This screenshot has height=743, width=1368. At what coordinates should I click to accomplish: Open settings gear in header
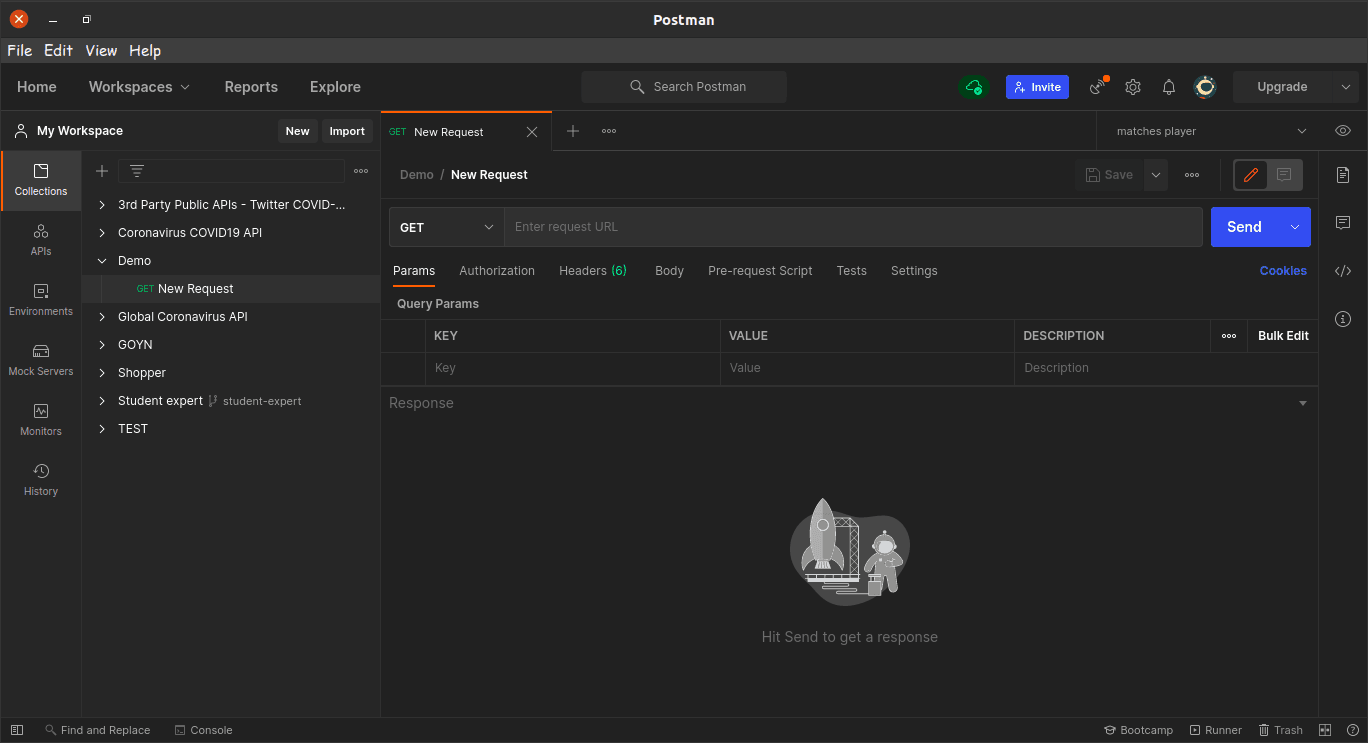coord(1133,87)
